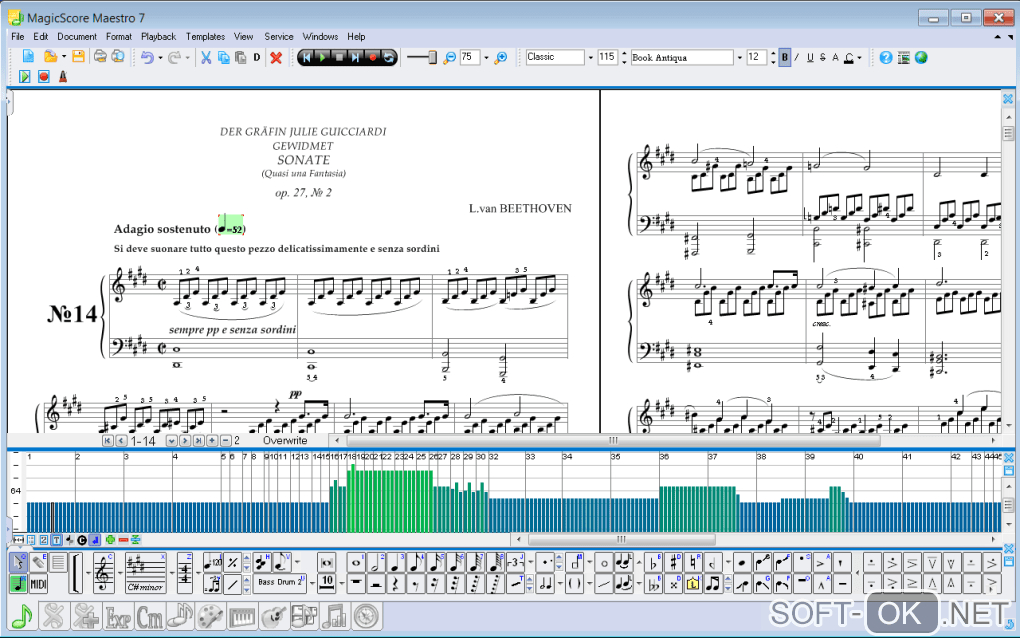
Task: Open help with blue question mark icon
Action: pos(886,58)
